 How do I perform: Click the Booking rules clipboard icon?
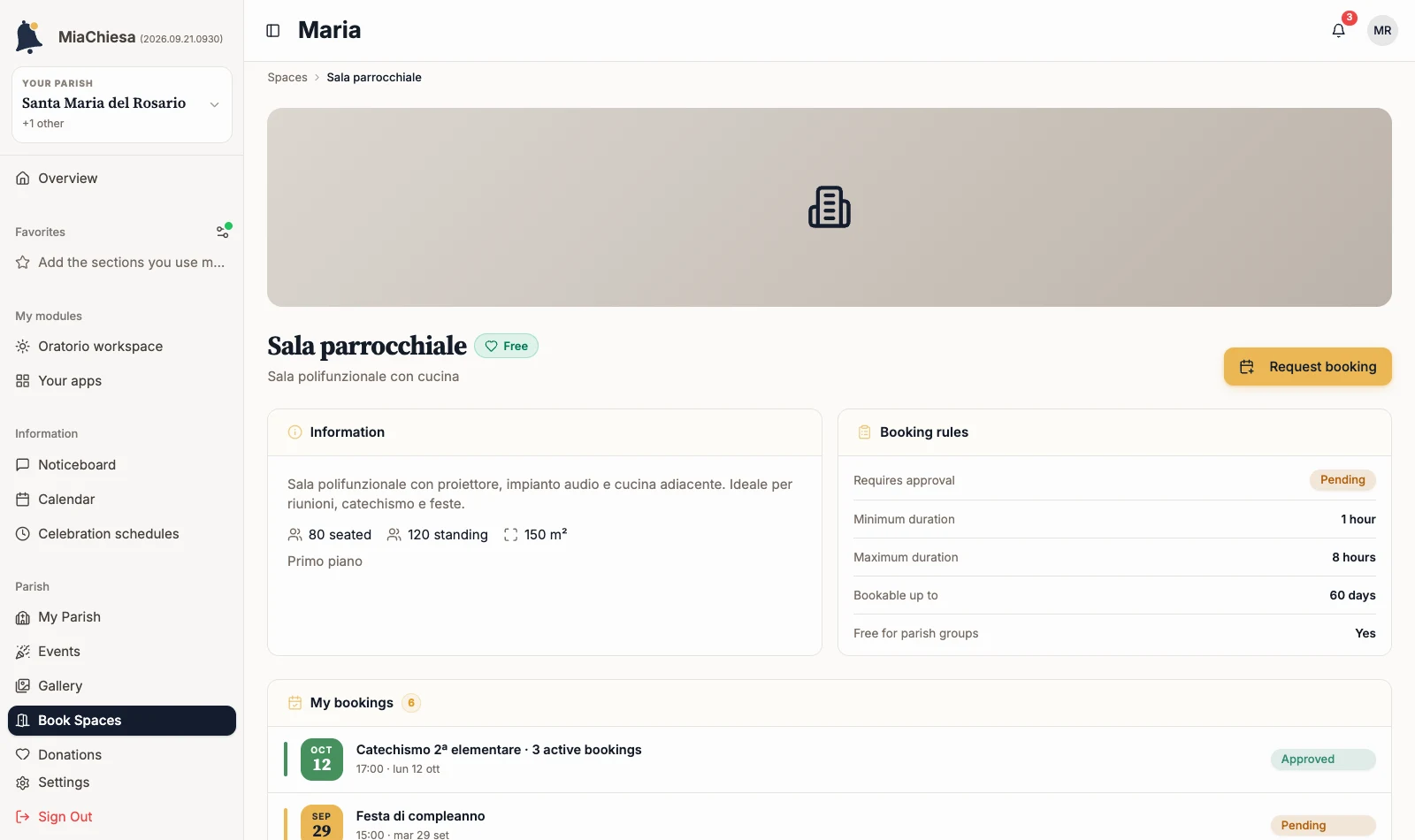[x=865, y=432]
